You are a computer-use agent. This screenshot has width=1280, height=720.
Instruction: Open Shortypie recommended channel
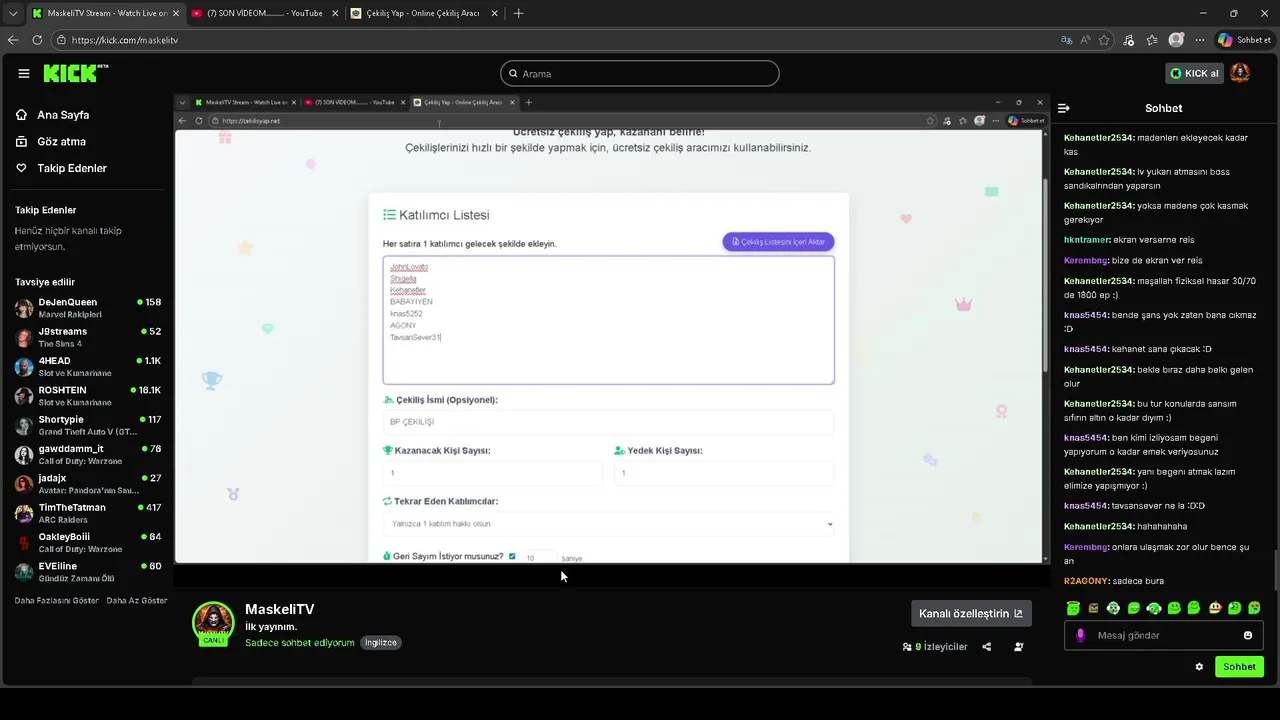coord(88,425)
